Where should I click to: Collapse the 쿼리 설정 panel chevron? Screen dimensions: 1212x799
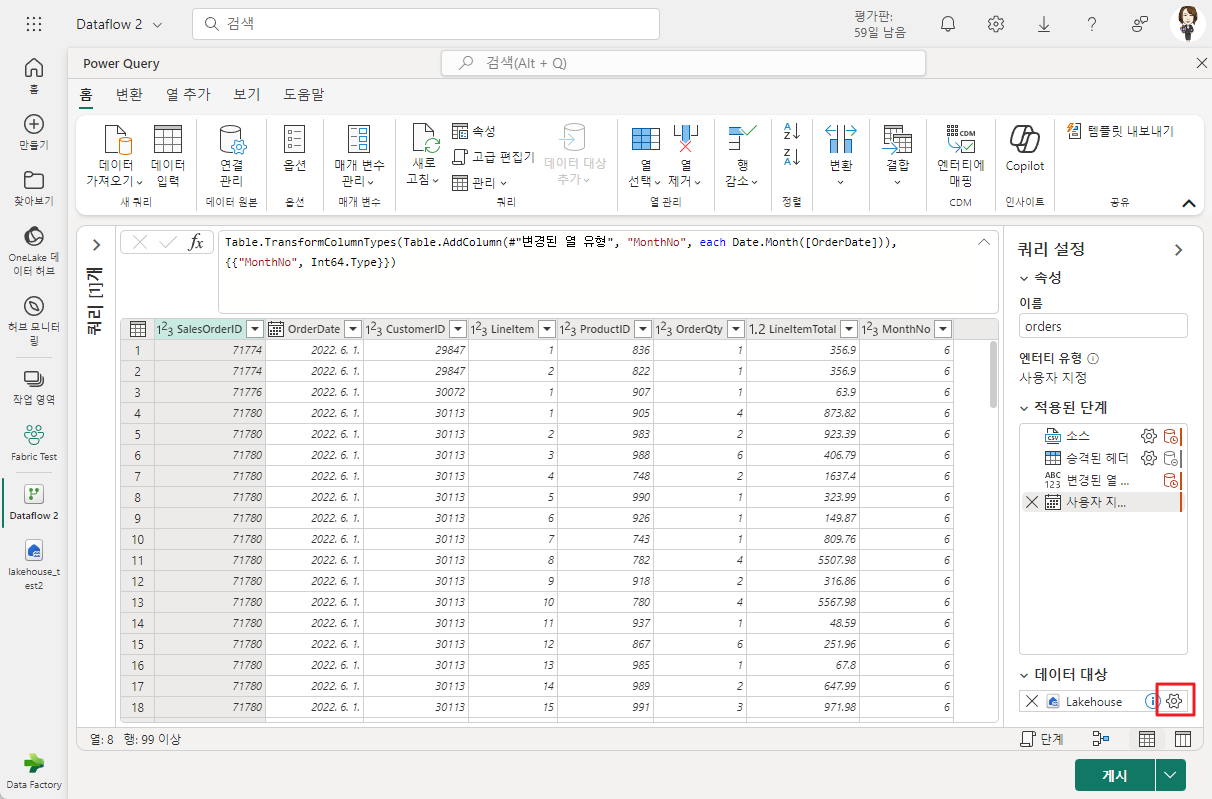[x=1178, y=250]
